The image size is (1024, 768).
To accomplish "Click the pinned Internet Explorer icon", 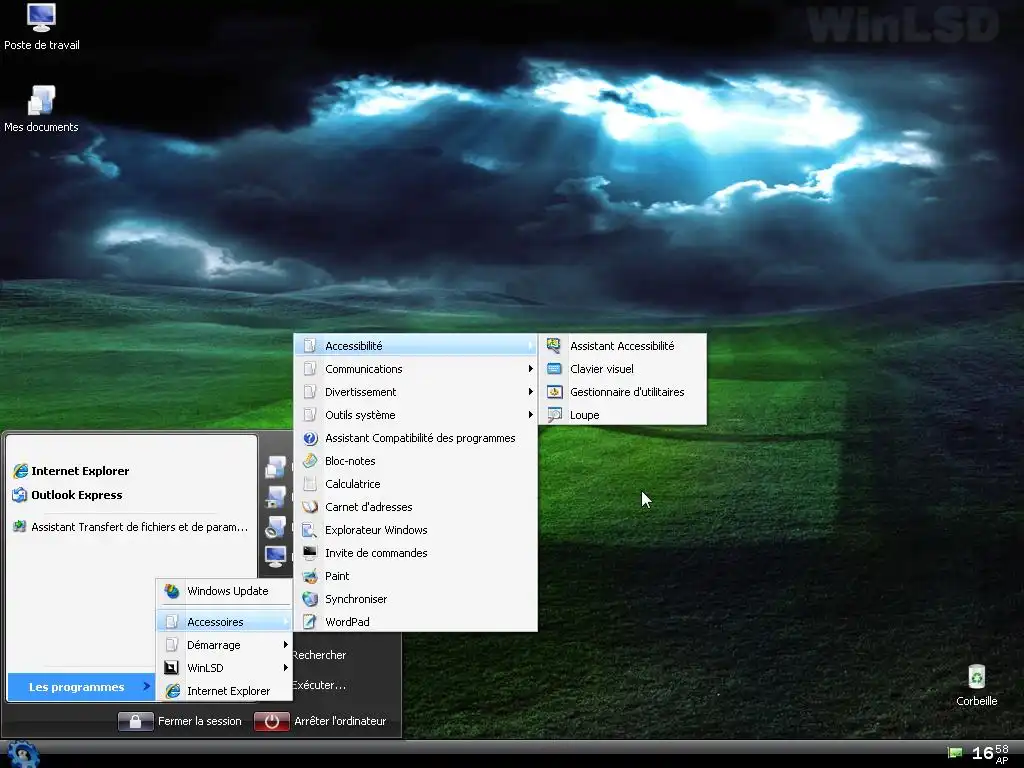I will tap(20, 471).
